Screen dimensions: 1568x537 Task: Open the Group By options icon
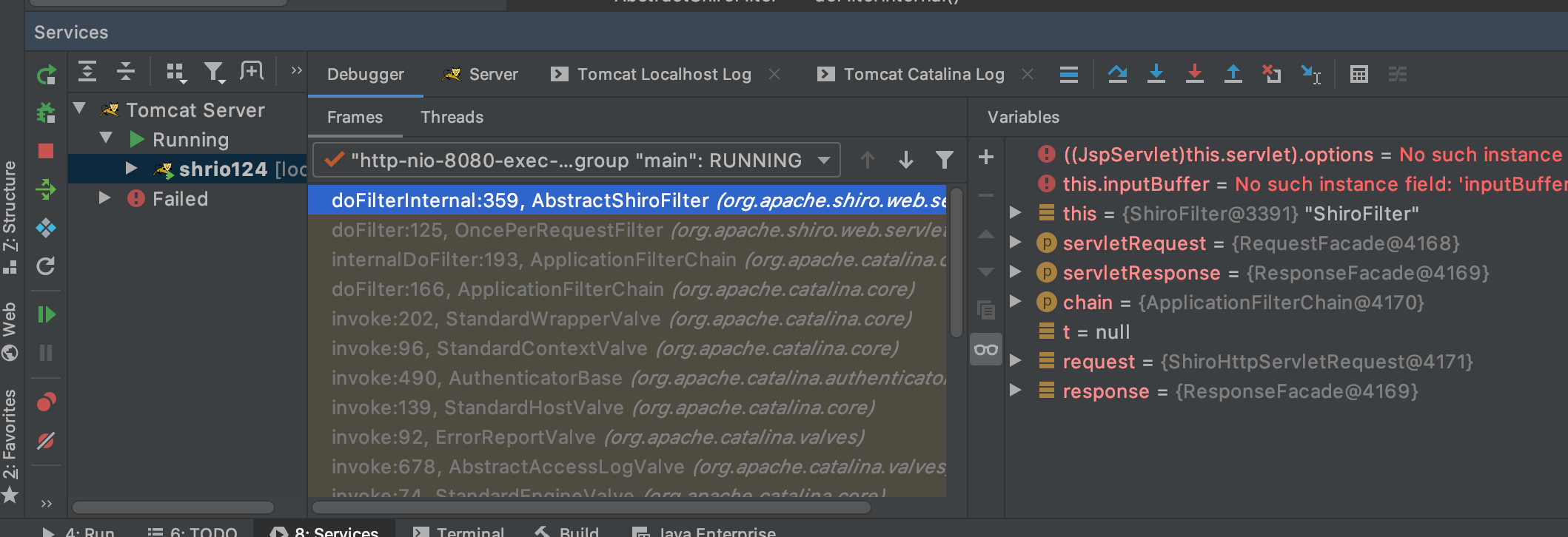pos(176,72)
